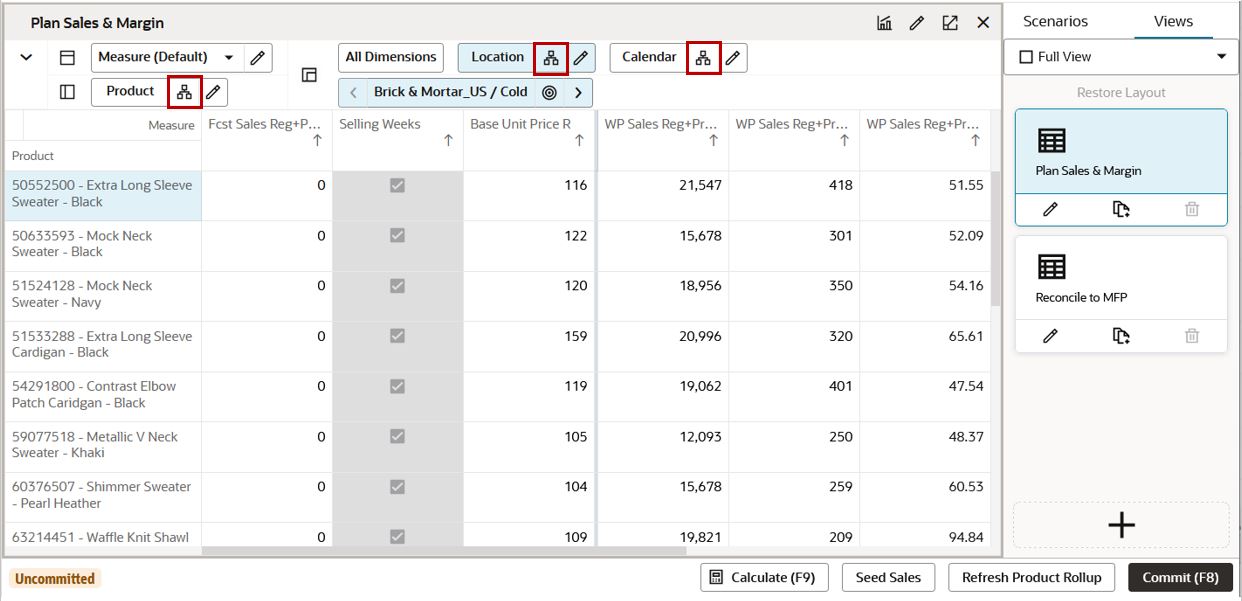Toggle Selling Weeks checkbox for 63214451 row
Screen dimensions: 1242x601
tap(397, 537)
